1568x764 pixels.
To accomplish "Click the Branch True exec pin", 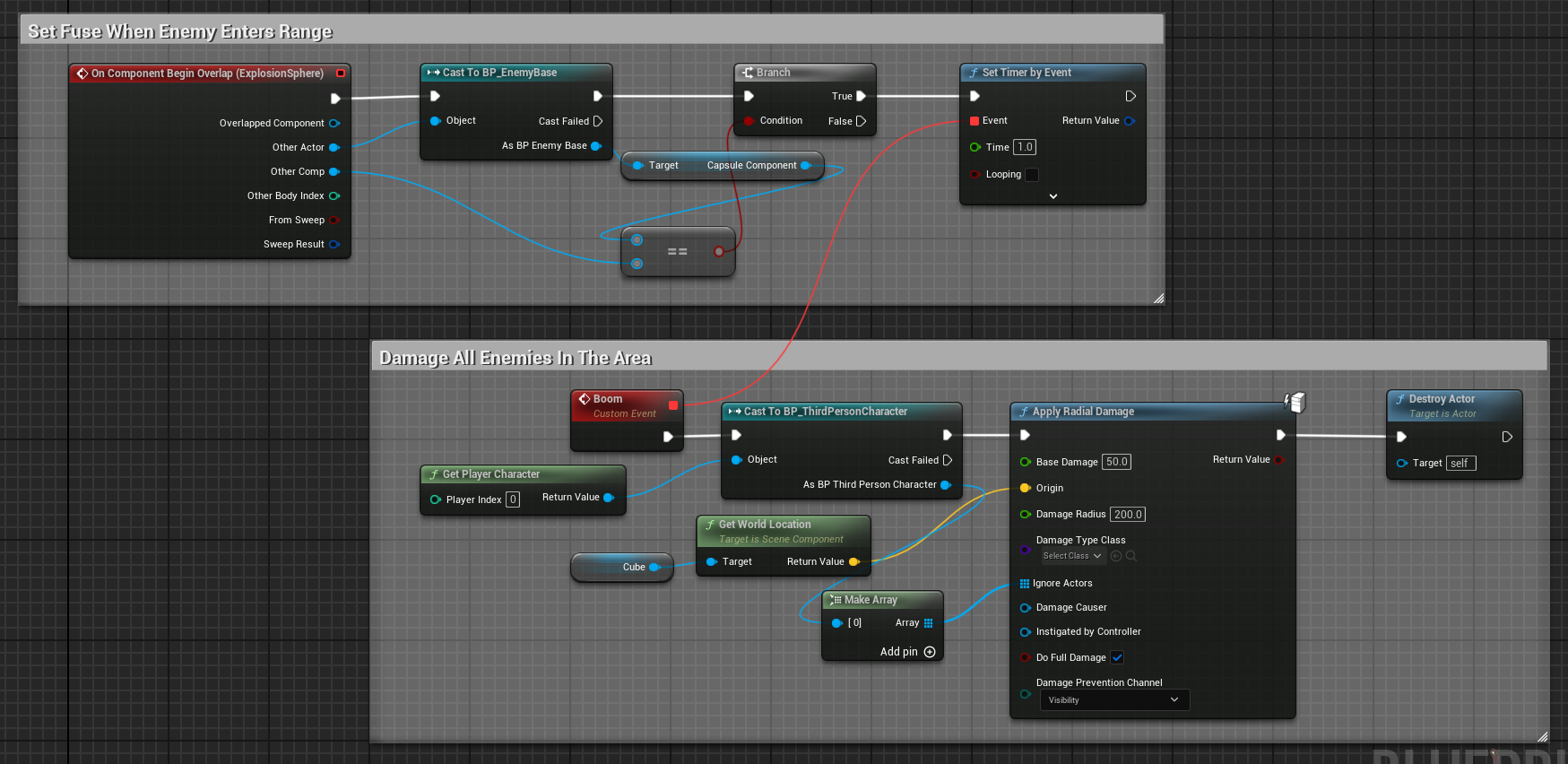I will coord(862,96).
